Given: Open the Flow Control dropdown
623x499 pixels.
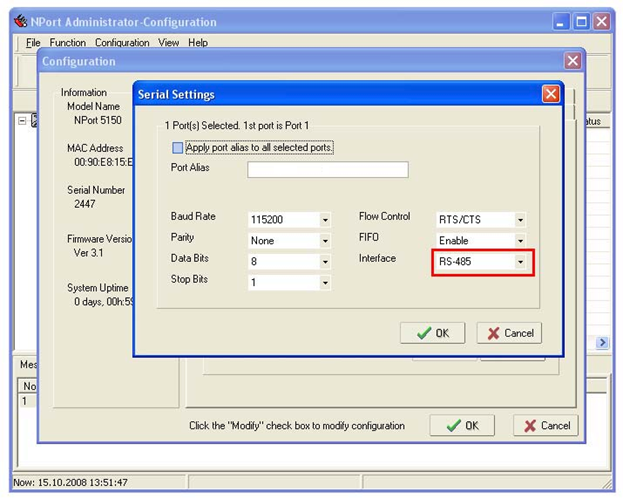Looking at the screenshot, I should coord(520,220).
